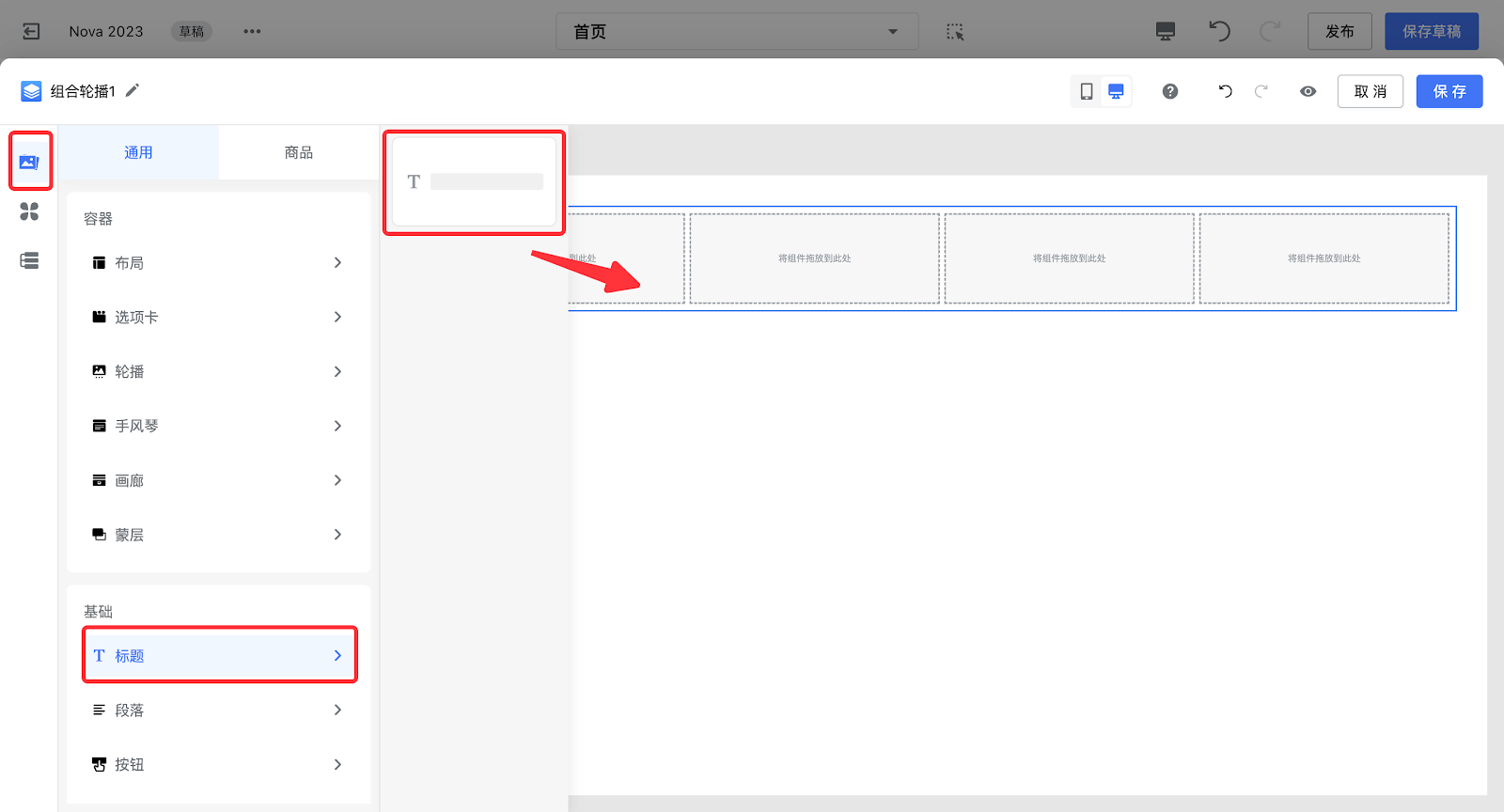
Task: Click the 保存 button
Action: click(1449, 91)
